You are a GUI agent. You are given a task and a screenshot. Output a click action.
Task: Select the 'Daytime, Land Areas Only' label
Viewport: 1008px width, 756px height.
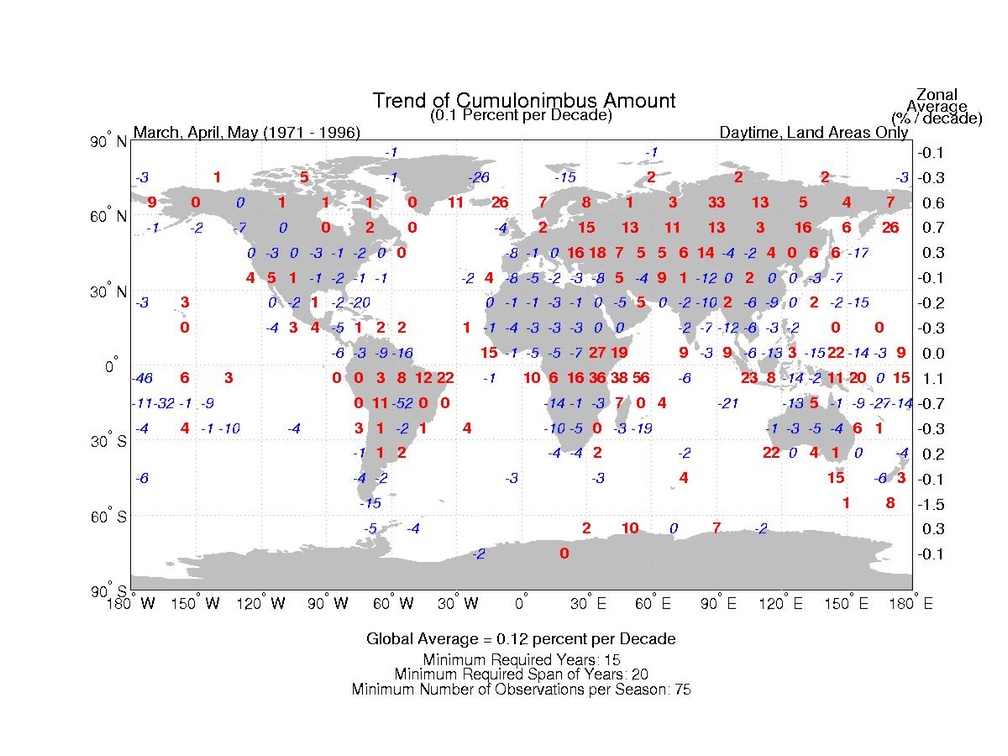[x=813, y=133]
